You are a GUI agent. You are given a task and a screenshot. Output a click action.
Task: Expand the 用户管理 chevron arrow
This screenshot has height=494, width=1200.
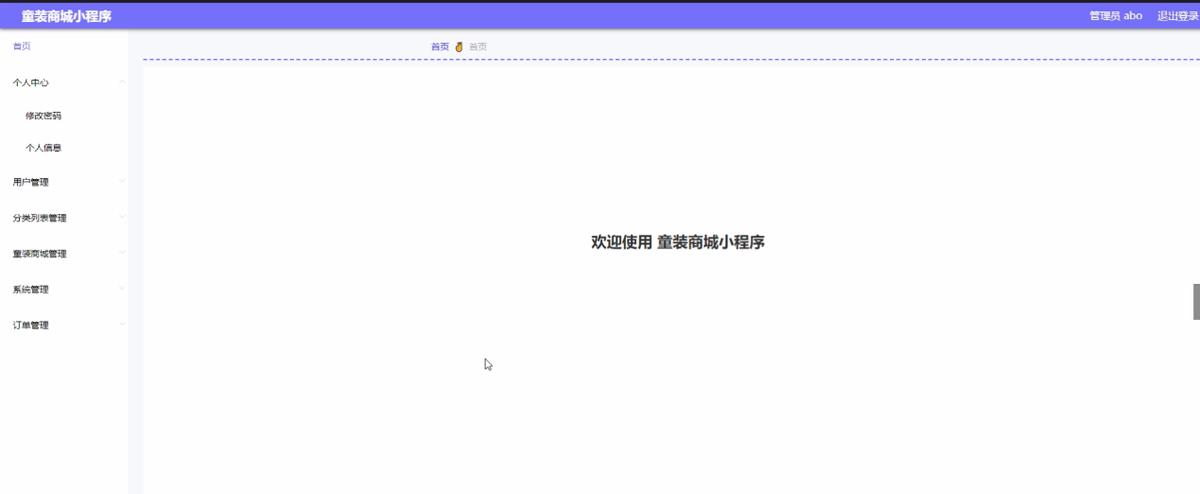[122, 181]
